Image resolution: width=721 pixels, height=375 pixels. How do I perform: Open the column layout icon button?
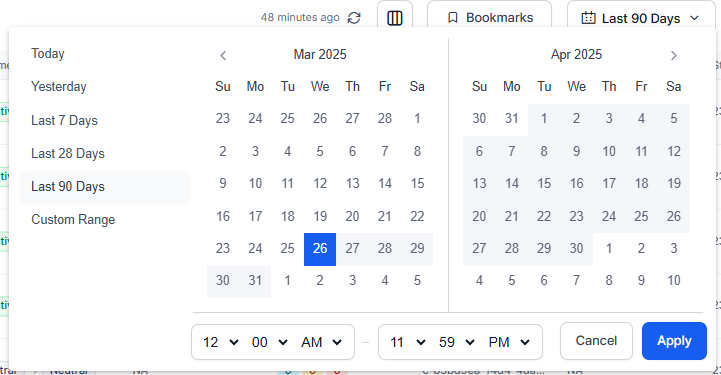(x=395, y=18)
